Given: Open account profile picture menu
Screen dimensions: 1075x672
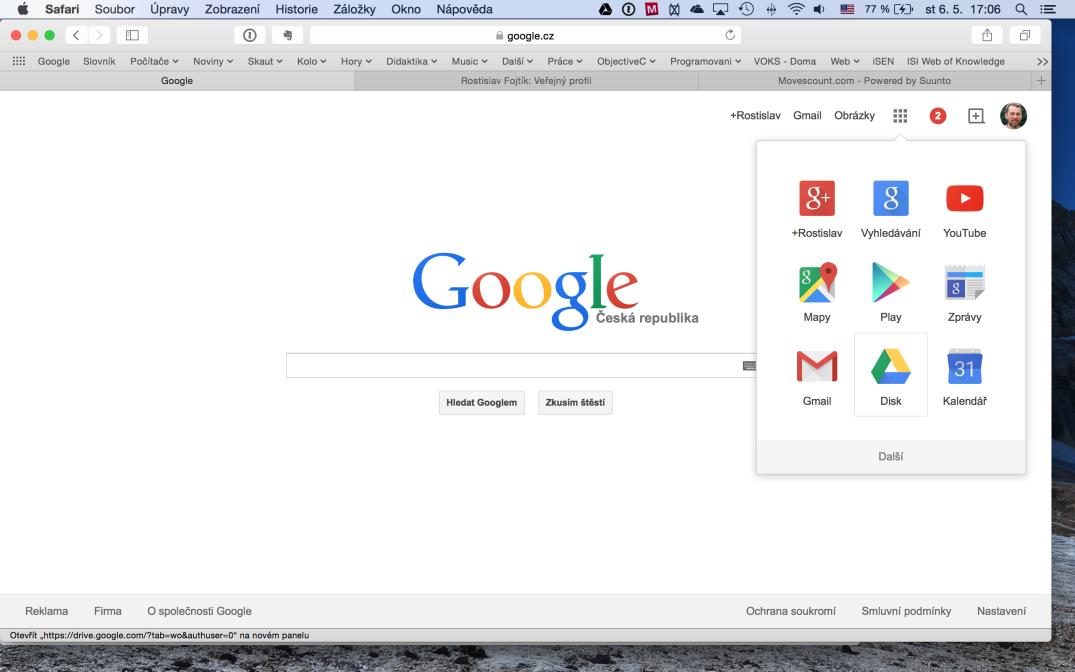Looking at the screenshot, I should tap(1013, 116).
